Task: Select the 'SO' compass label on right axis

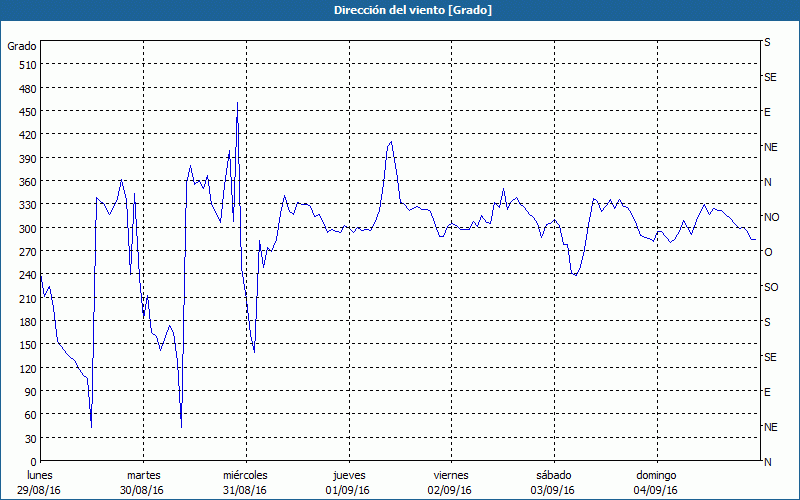Action: coord(771,287)
